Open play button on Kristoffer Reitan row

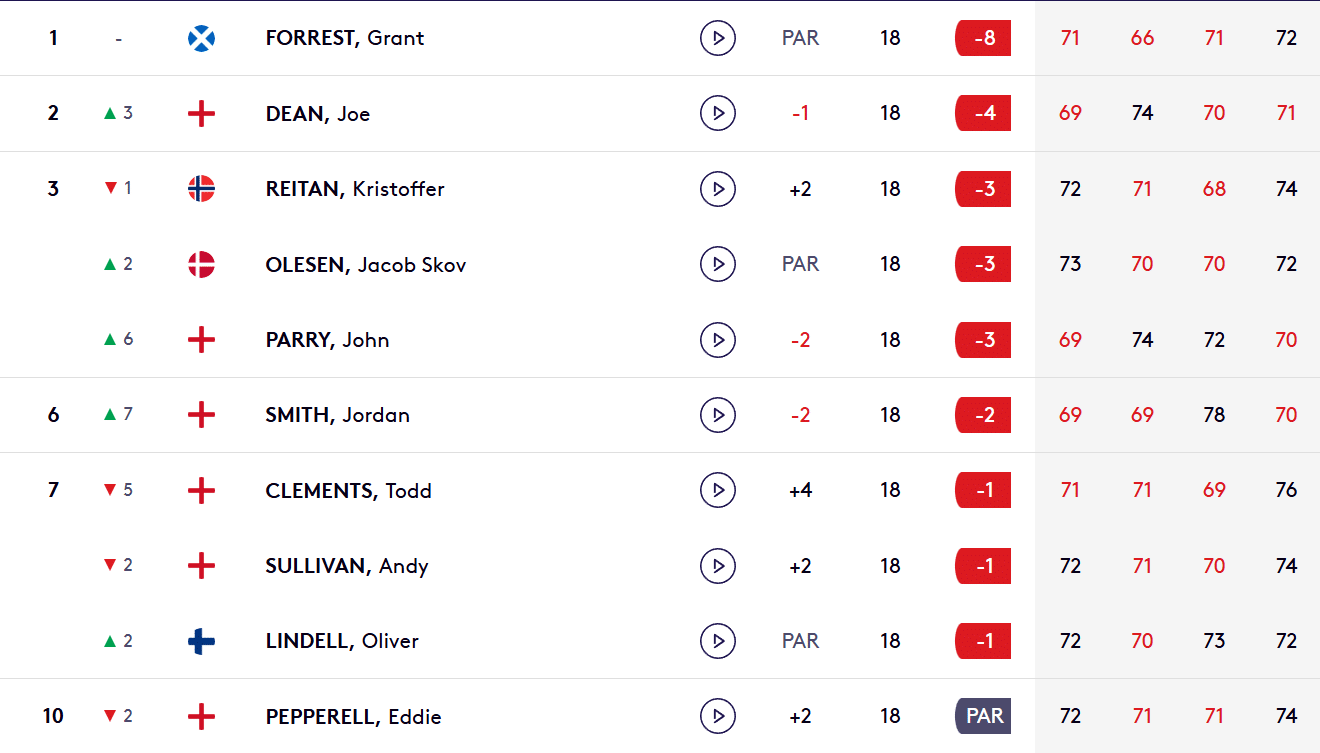click(x=718, y=189)
